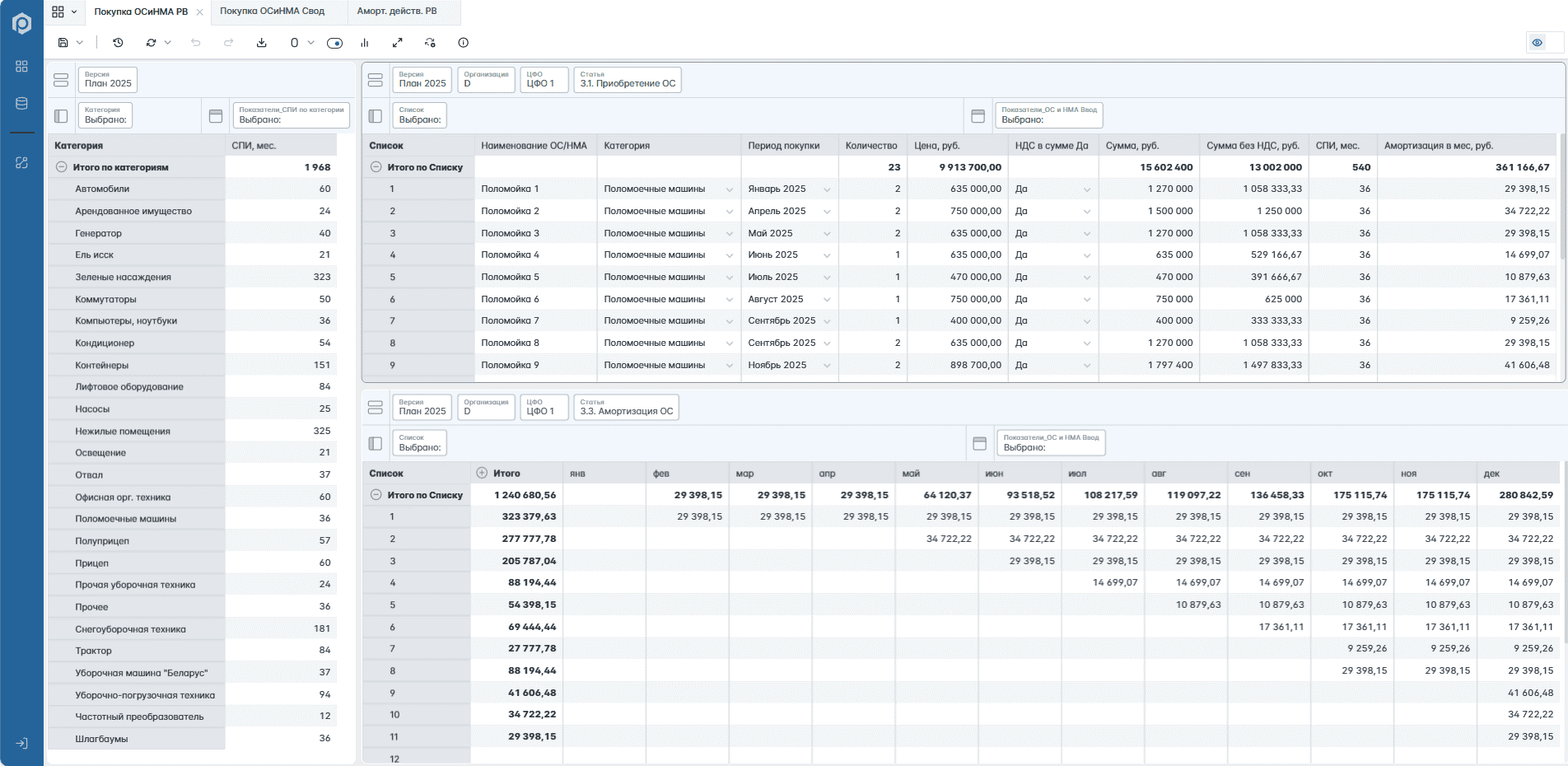The image size is (1568, 766).
Task: Click columns icon beside 'Показатели_СПИ по категории'
Action: pos(216,116)
